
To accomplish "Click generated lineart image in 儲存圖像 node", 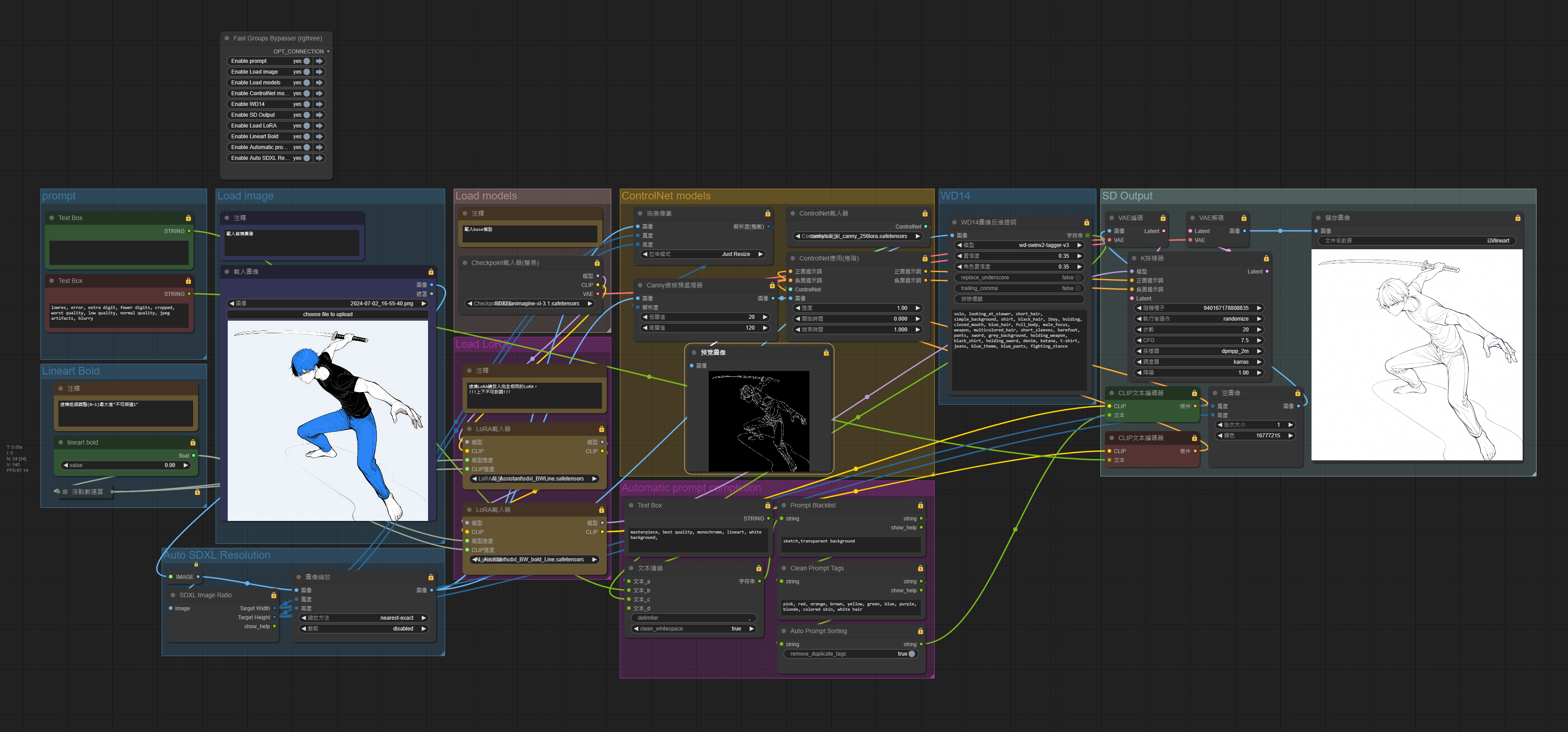I will tap(1417, 355).
